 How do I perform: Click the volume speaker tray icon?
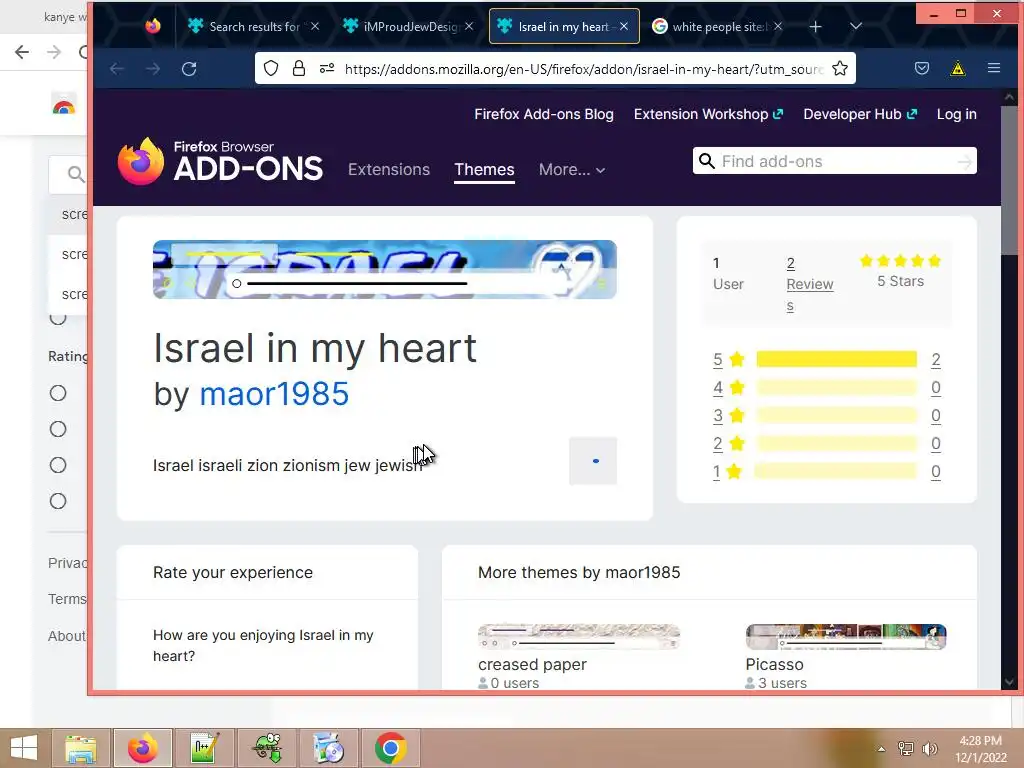(x=930, y=749)
